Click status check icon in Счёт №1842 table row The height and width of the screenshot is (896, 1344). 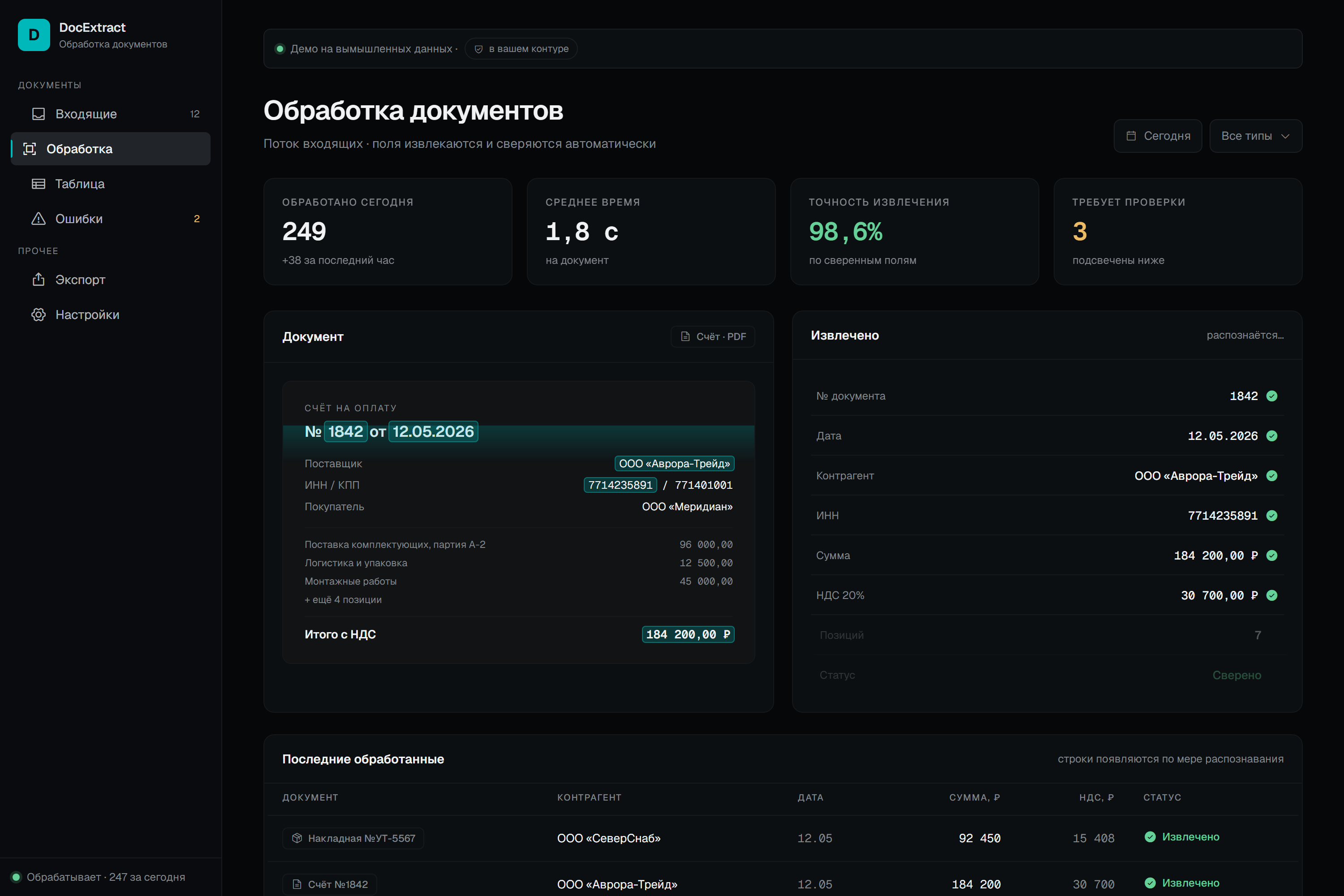click(1150, 883)
